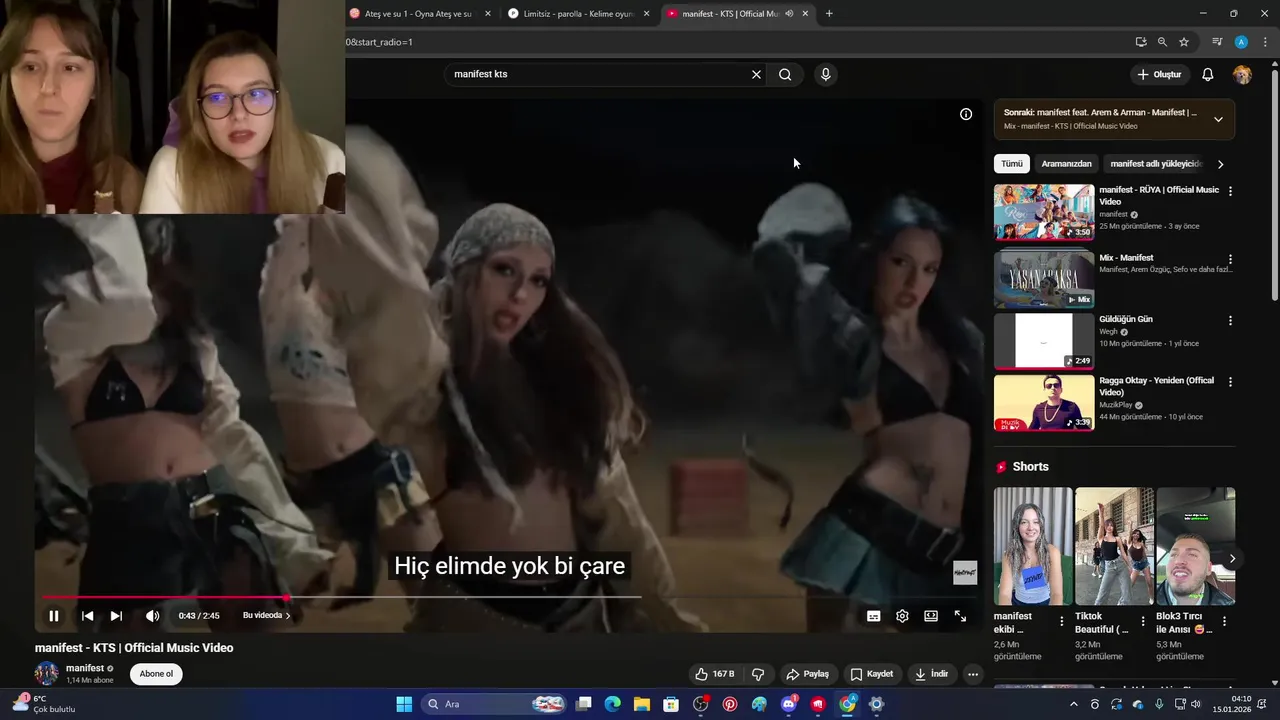
Task: Open the 'Güldüğün Gün' video title
Action: (x=1126, y=319)
